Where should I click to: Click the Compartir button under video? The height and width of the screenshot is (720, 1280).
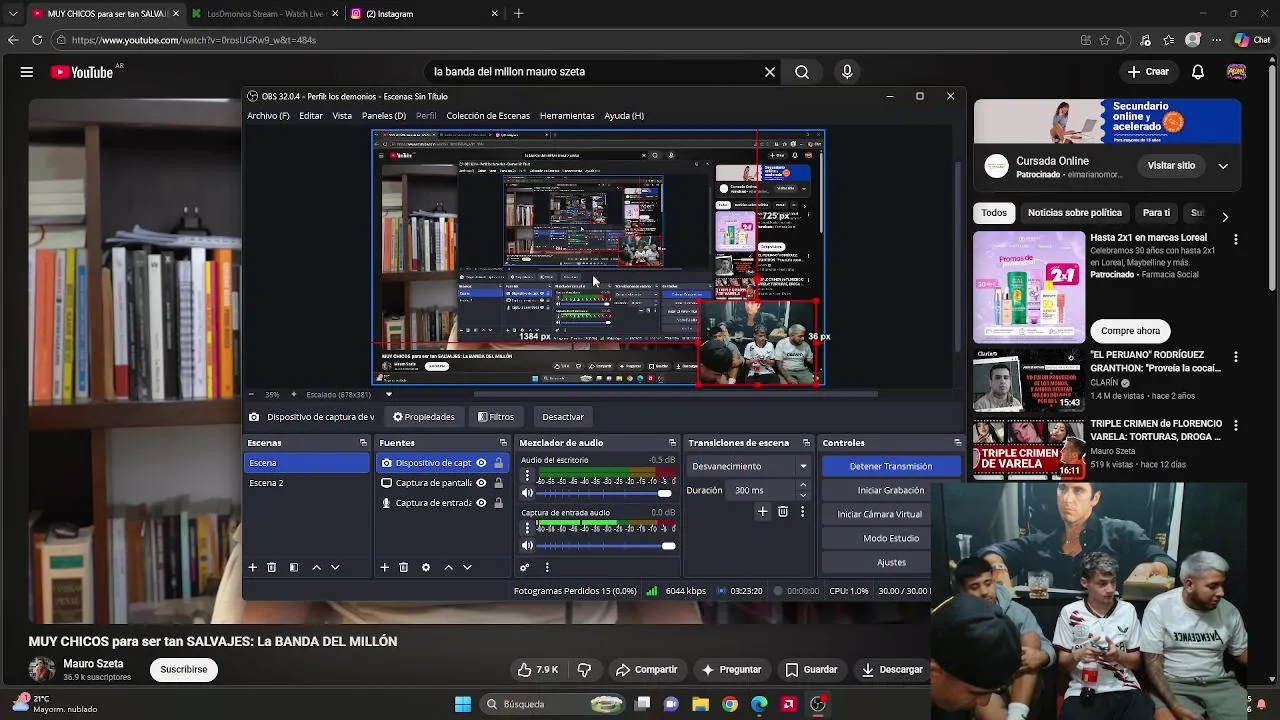click(x=646, y=669)
